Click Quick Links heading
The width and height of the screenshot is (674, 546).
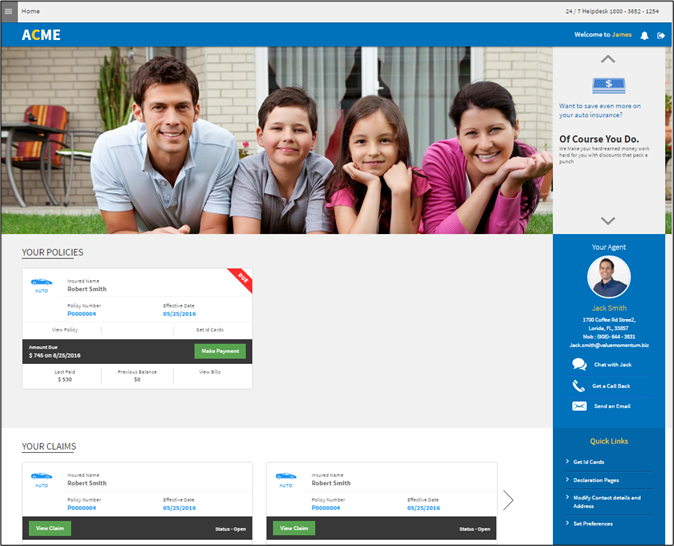click(x=609, y=441)
